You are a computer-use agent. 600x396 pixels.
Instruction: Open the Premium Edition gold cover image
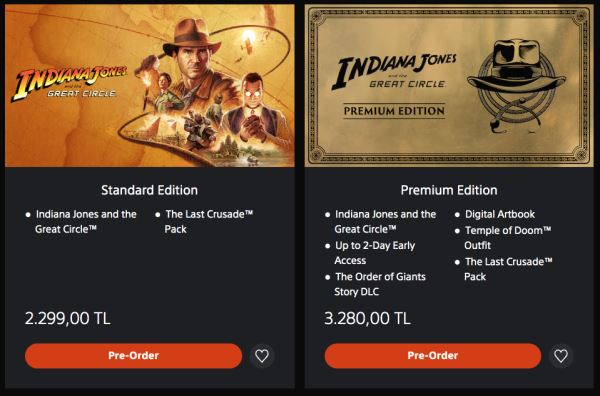pyautogui.click(x=449, y=86)
